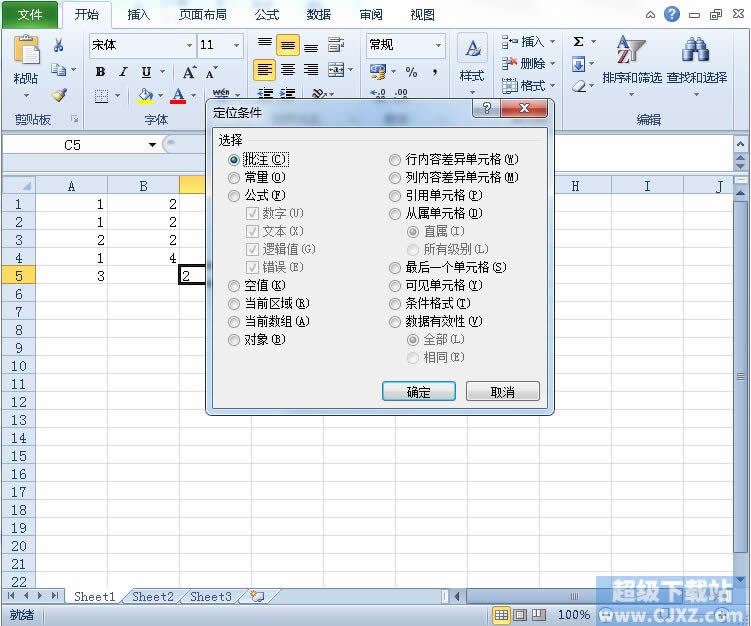Select the 批注 radio option
The width and height of the screenshot is (751, 626).
pos(234,160)
